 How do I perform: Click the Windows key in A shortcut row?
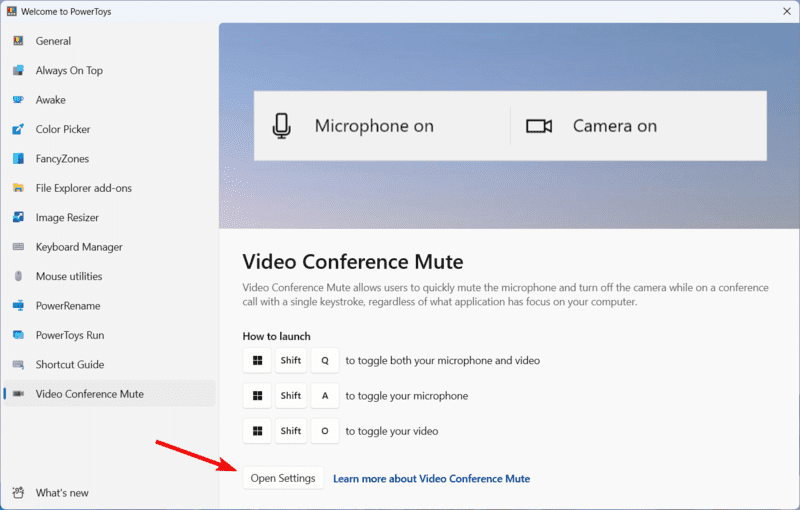click(257, 396)
